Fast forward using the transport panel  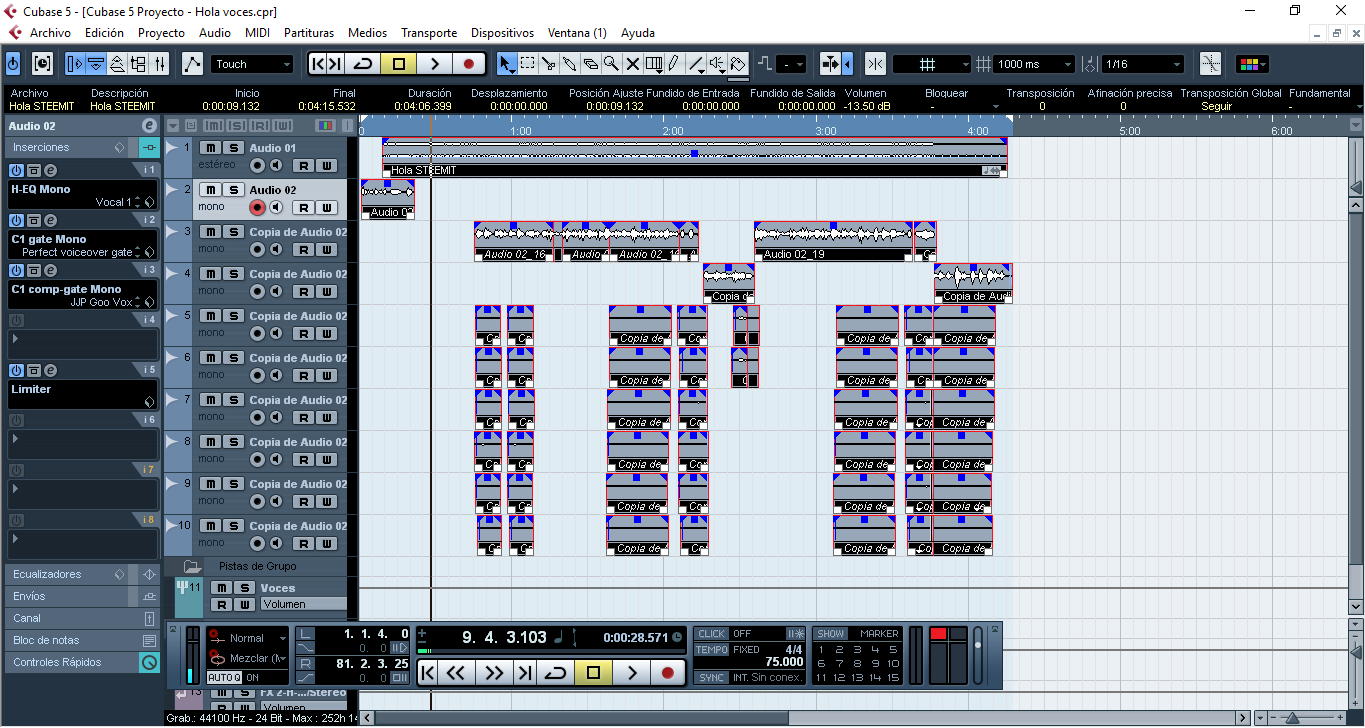[493, 673]
